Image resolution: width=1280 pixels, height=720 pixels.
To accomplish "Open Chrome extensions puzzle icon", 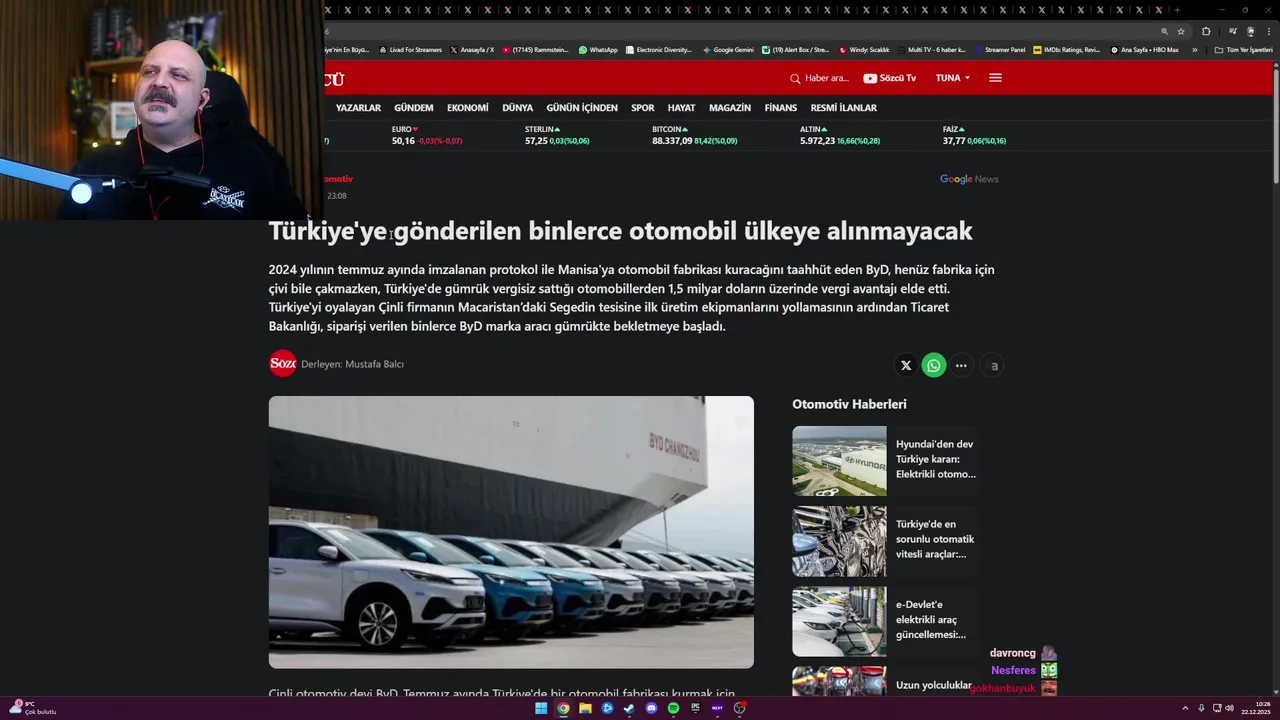I will pos(1206,31).
